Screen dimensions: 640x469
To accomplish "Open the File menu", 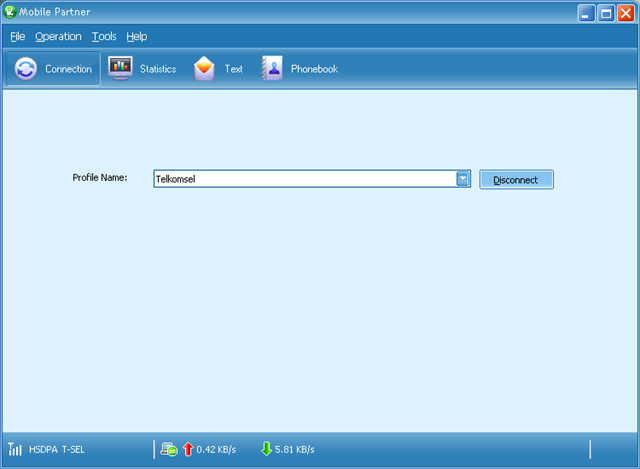I will click(18, 36).
